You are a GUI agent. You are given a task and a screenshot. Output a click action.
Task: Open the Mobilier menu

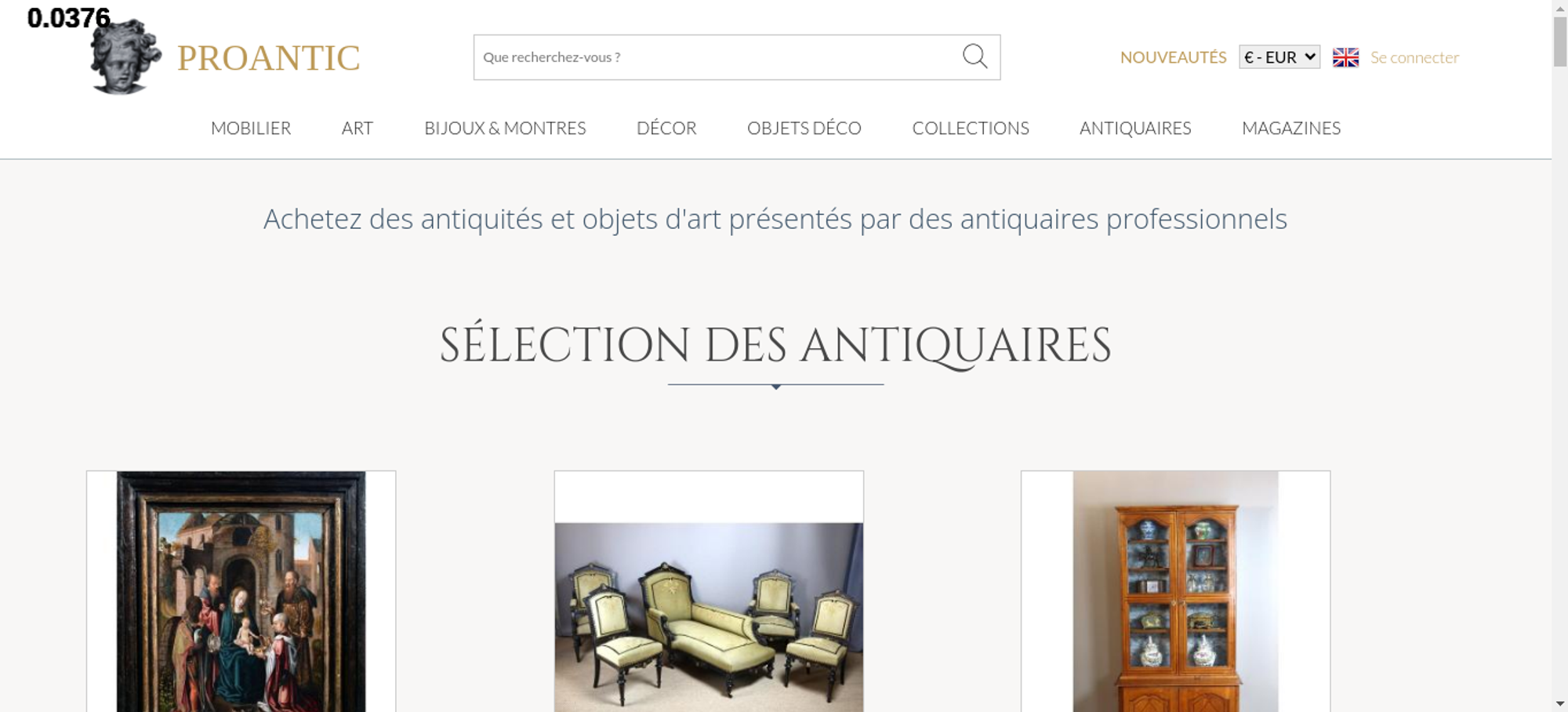(251, 128)
